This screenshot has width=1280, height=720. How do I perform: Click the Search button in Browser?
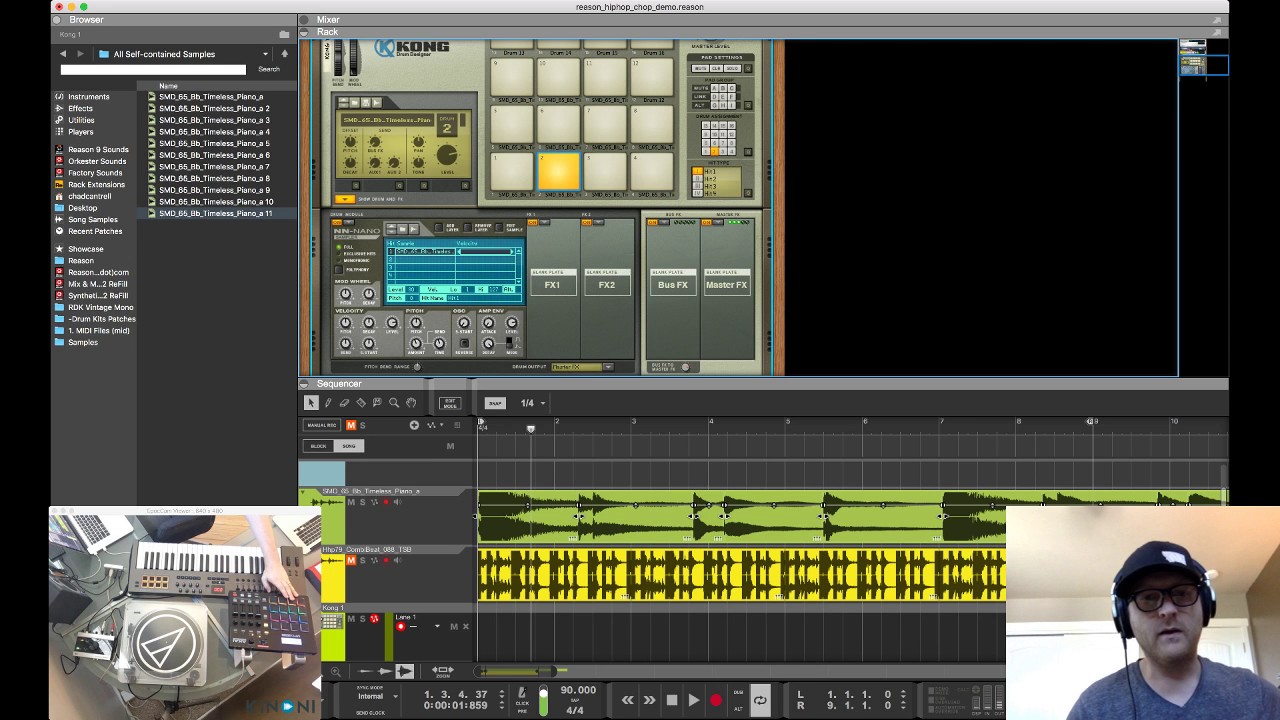coord(269,70)
